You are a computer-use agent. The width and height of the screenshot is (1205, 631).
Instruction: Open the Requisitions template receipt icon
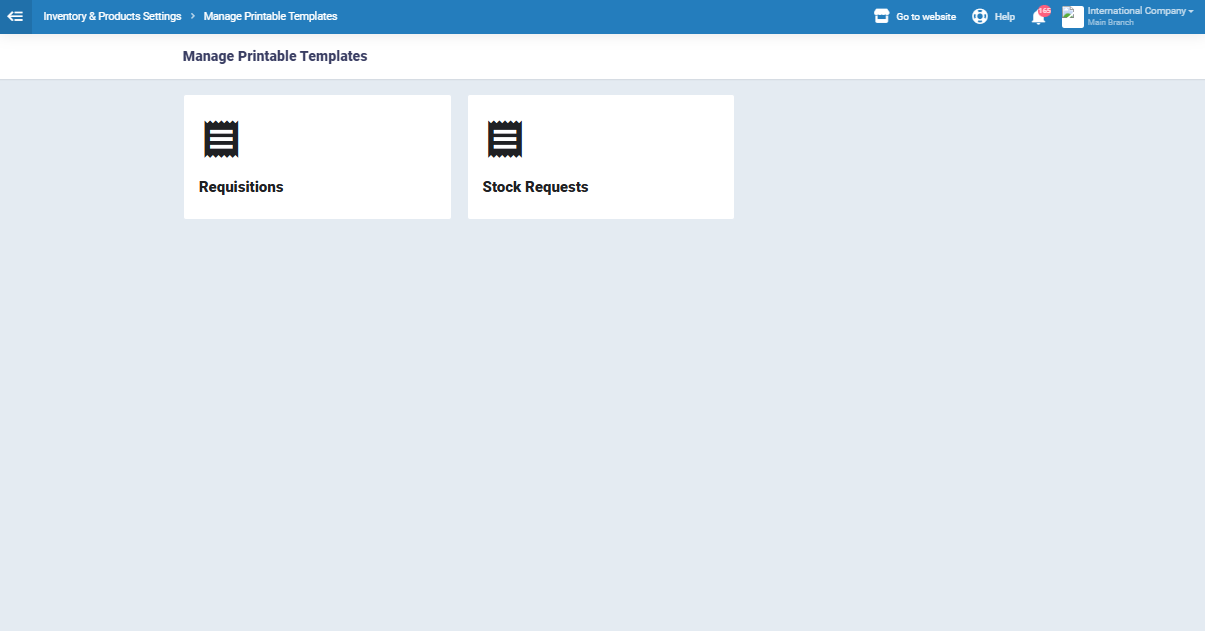point(221,139)
